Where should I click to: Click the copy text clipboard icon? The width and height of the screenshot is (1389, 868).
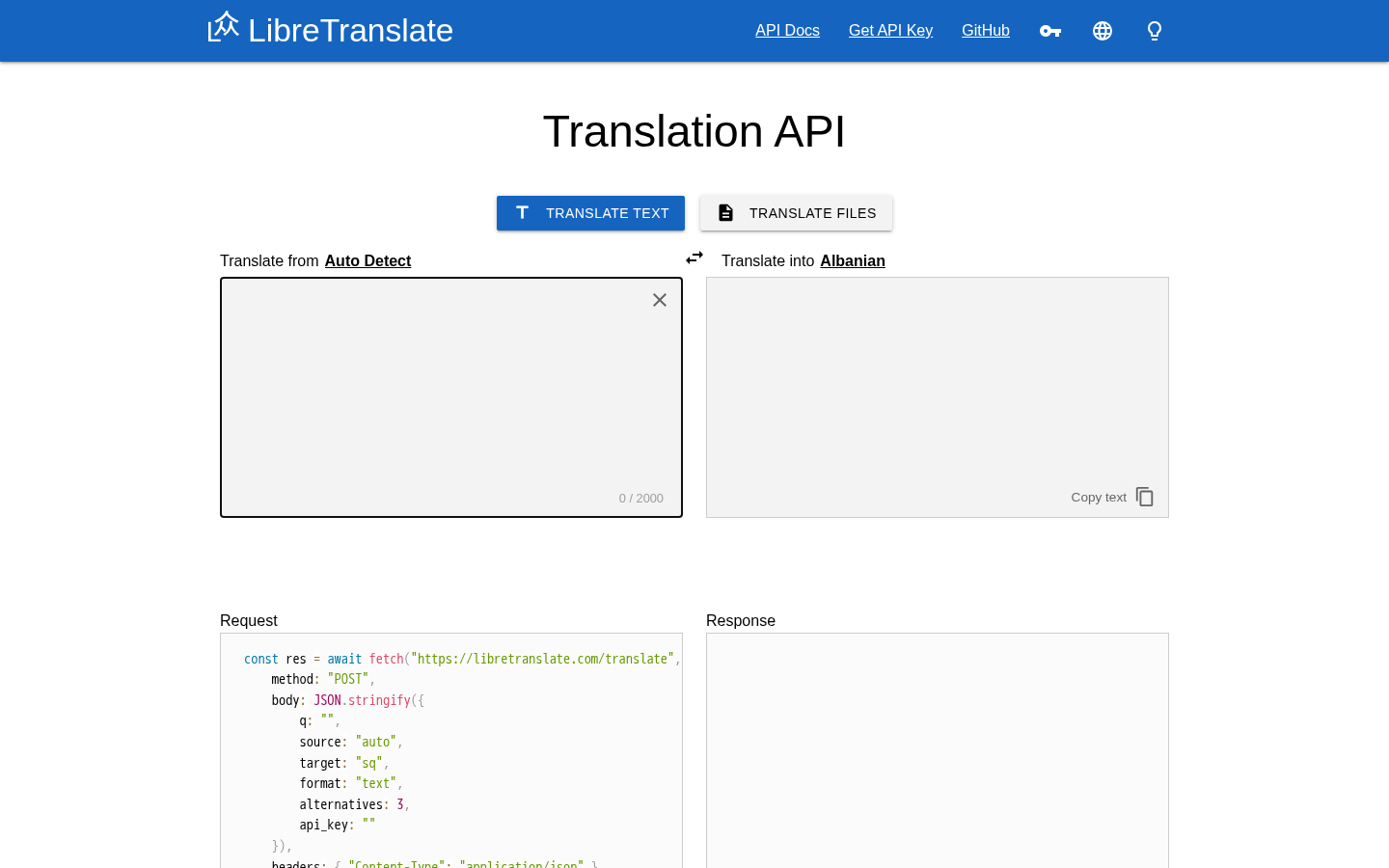pyautogui.click(x=1145, y=497)
